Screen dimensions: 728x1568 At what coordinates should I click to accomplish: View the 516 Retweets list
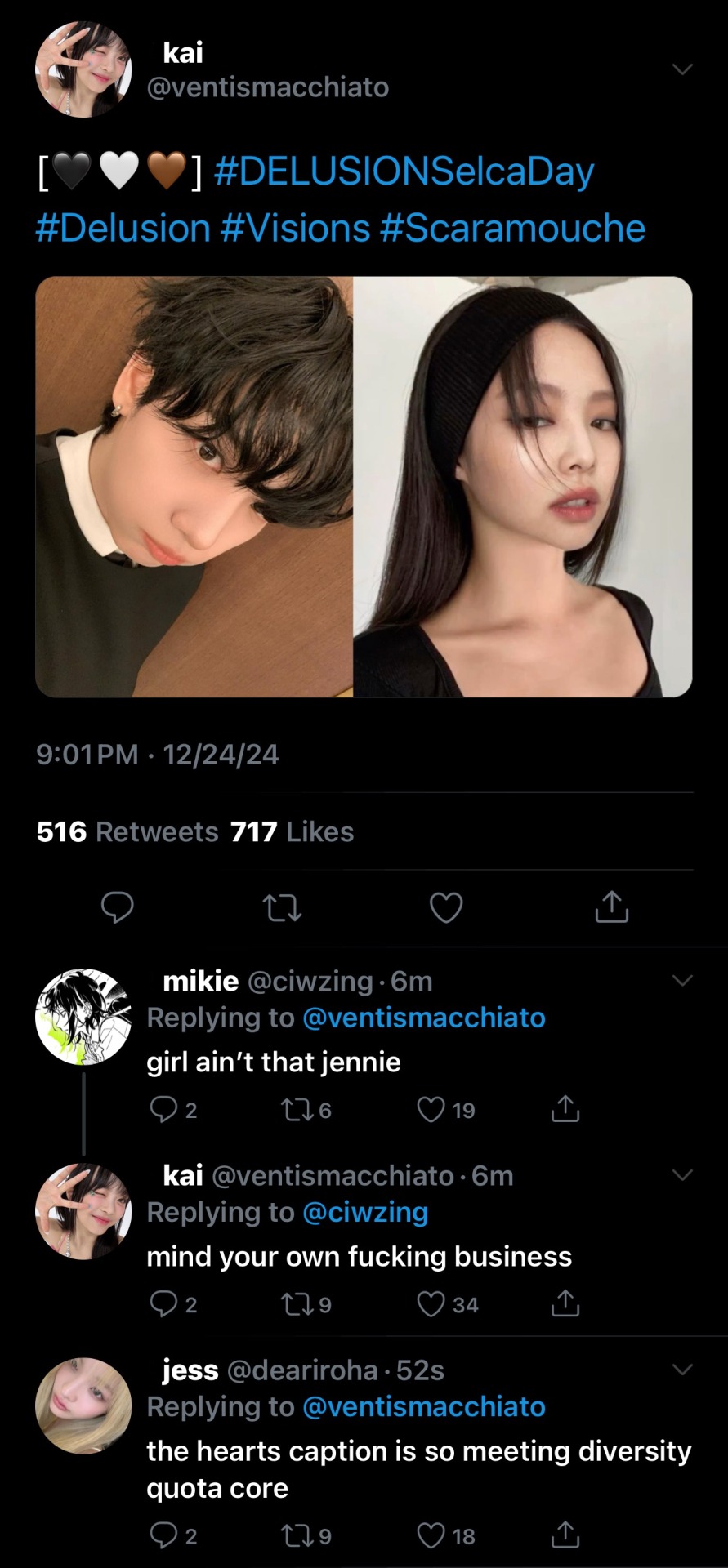tap(127, 831)
